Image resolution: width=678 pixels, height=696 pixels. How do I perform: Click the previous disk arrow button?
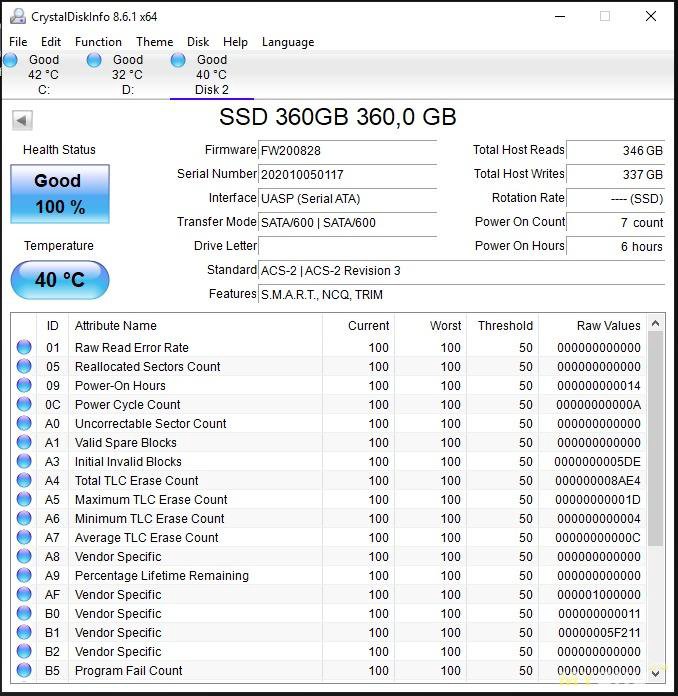(x=22, y=120)
